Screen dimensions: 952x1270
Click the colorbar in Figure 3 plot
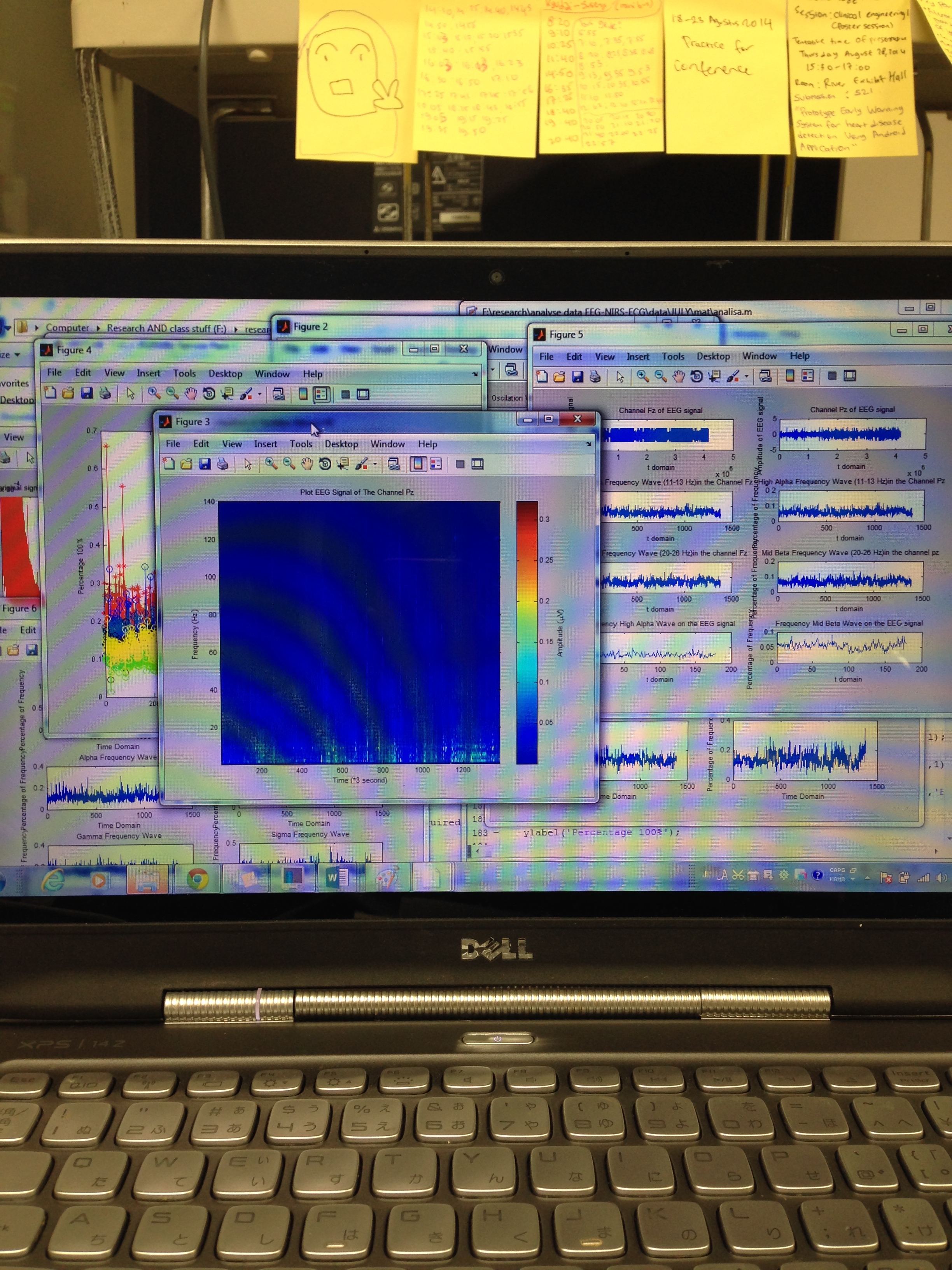point(526,631)
